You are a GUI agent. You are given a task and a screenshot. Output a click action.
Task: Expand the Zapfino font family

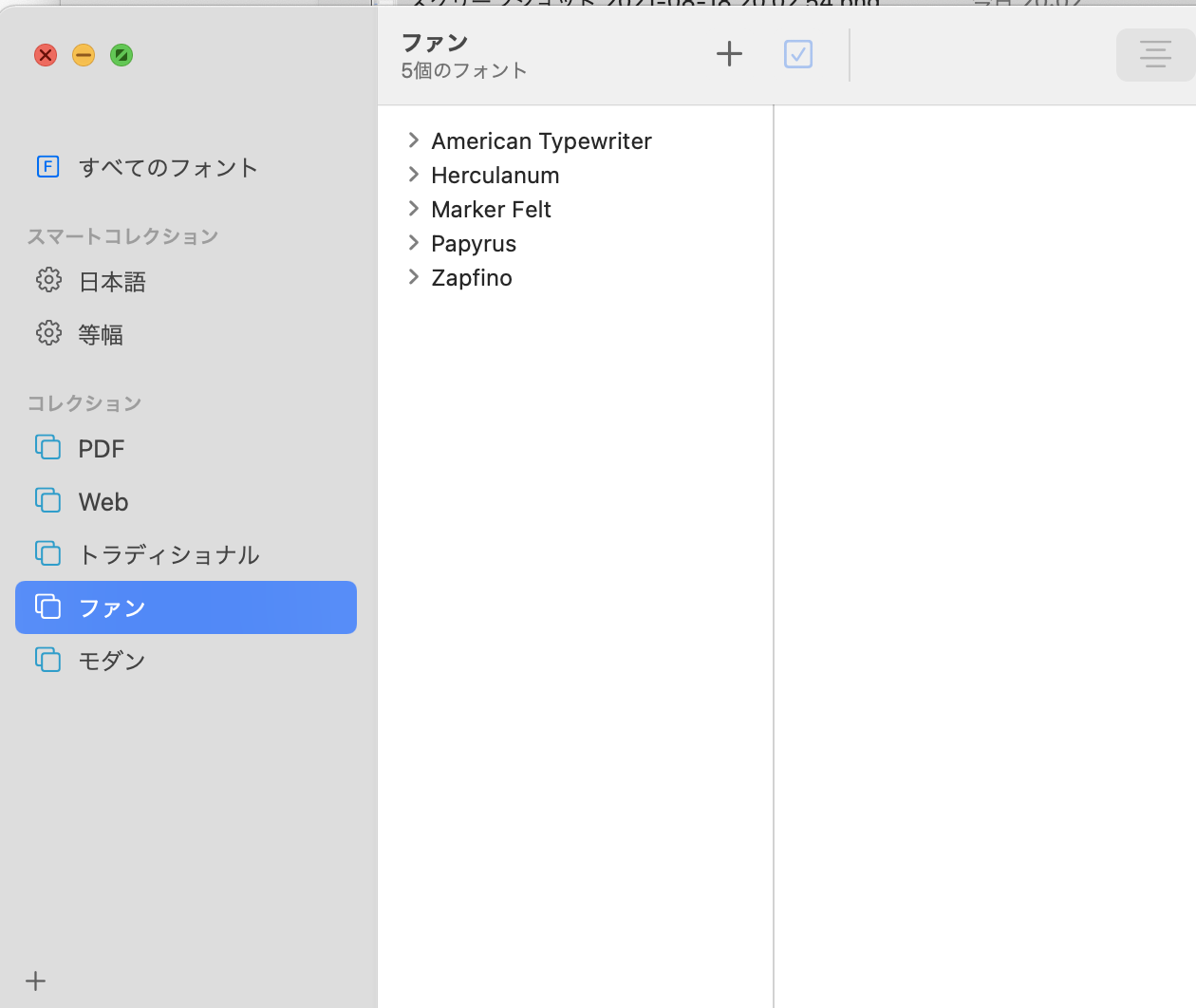tap(414, 277)
